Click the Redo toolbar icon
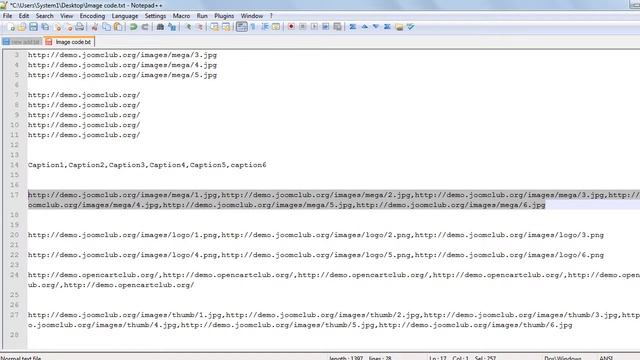 point(144,27)
